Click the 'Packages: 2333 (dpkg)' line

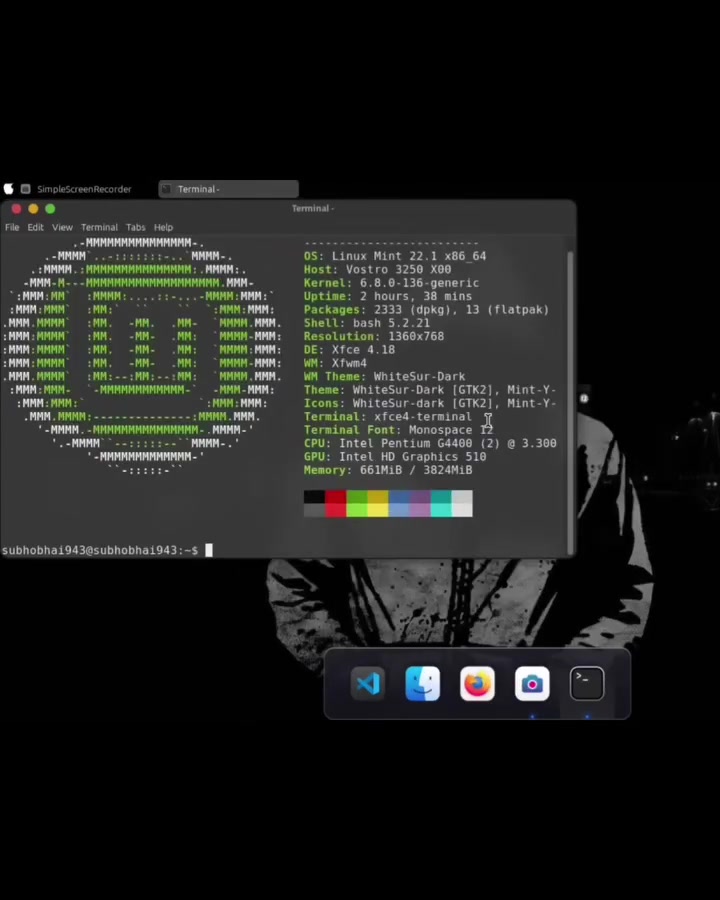point(427,309)
